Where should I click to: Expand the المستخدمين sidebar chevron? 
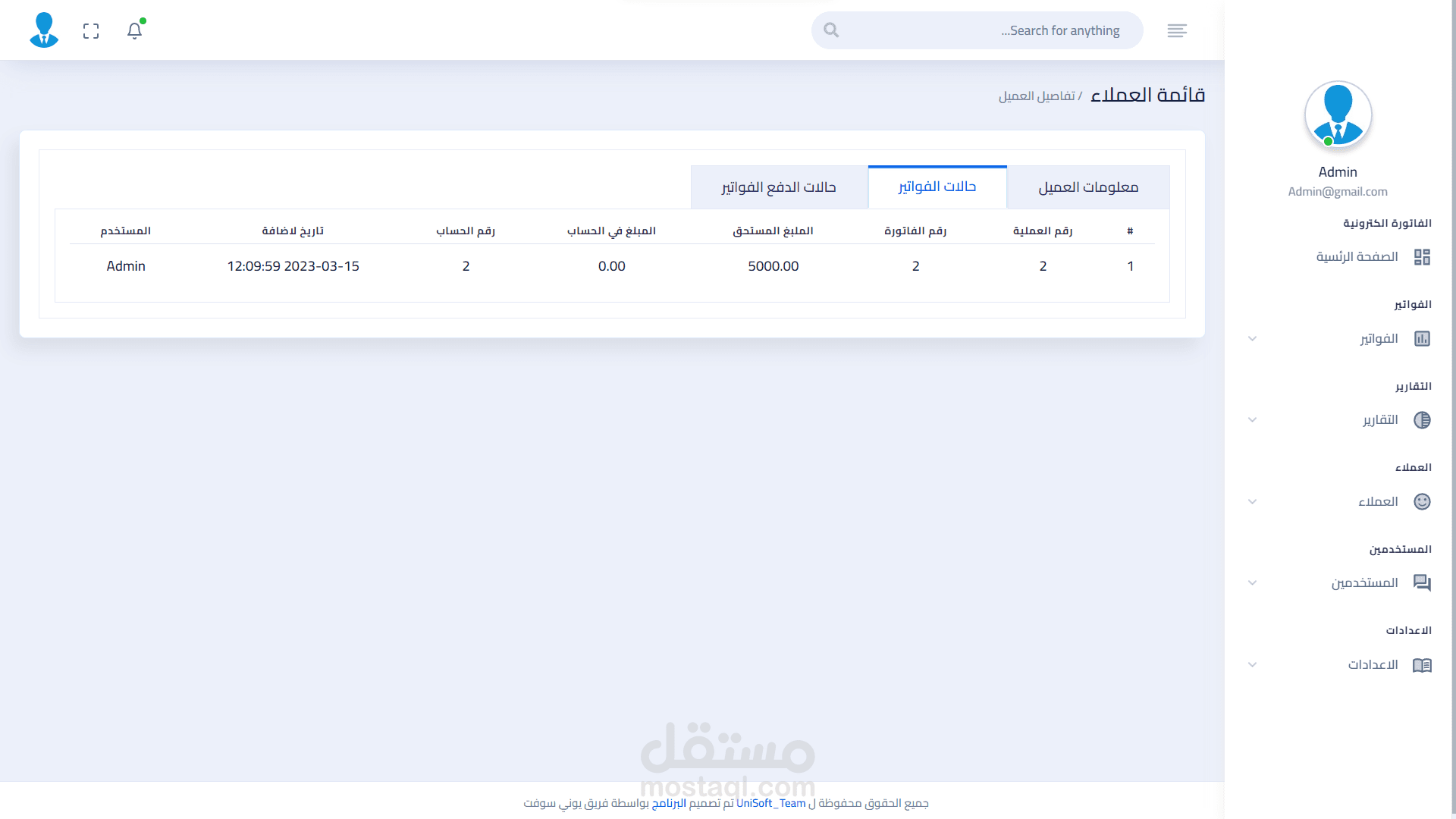1253,583
